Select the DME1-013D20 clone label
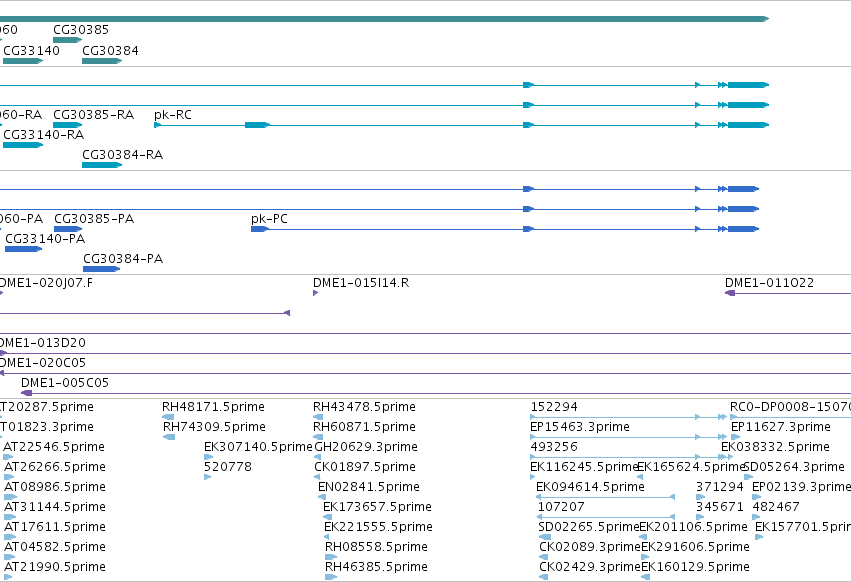This screenshot has height=582, width=851. tap(43, 343)
